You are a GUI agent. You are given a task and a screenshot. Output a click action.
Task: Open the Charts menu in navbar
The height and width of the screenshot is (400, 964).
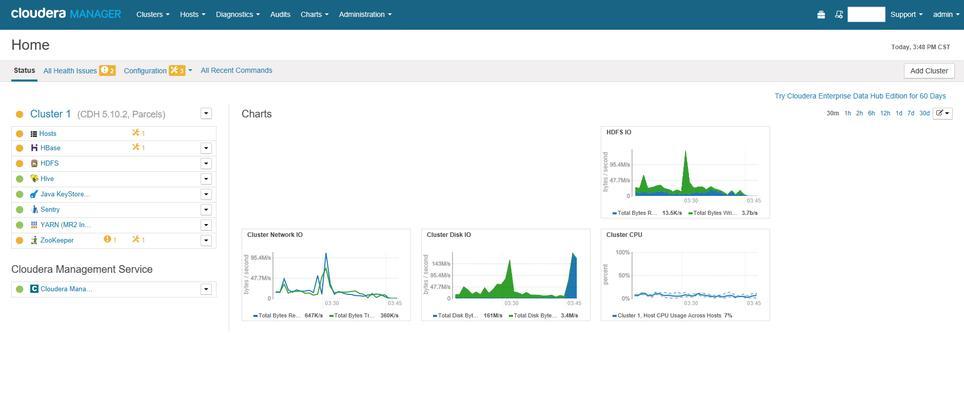coord(314,14)
